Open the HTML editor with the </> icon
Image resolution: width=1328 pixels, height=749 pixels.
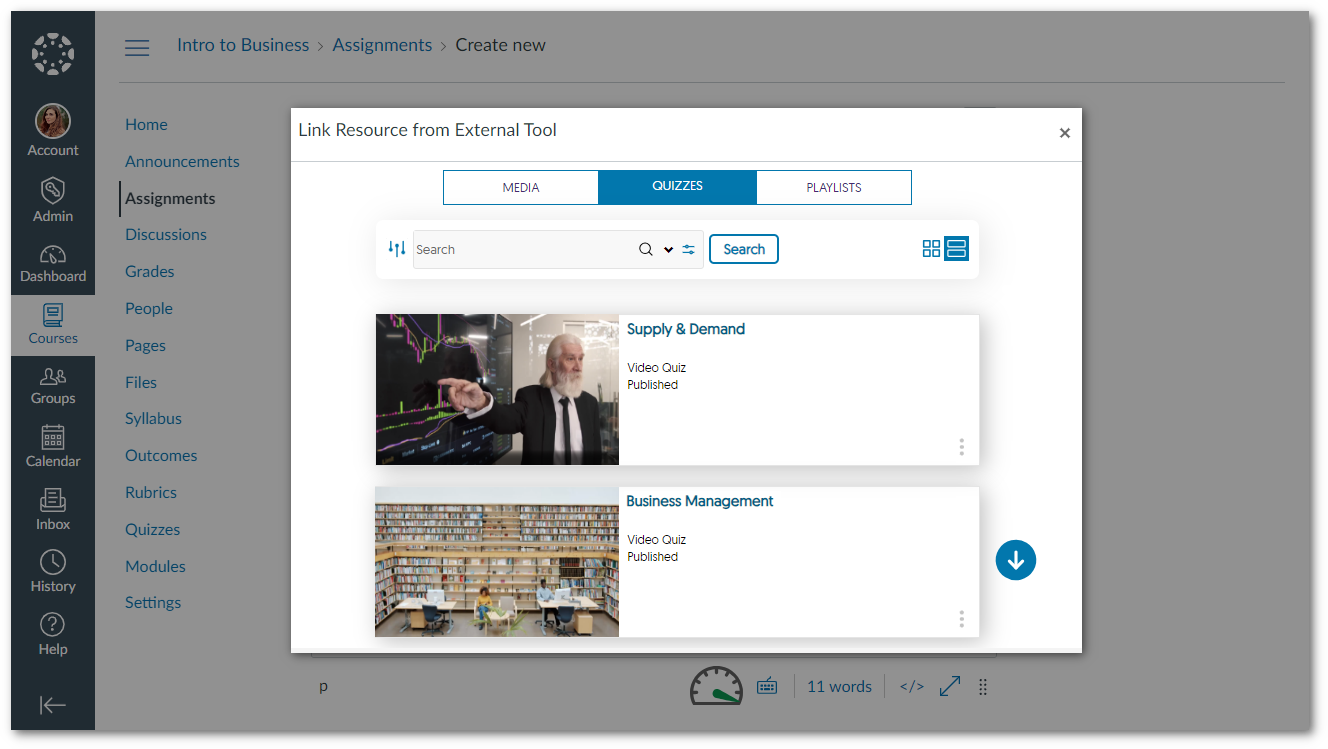(911, 686)
